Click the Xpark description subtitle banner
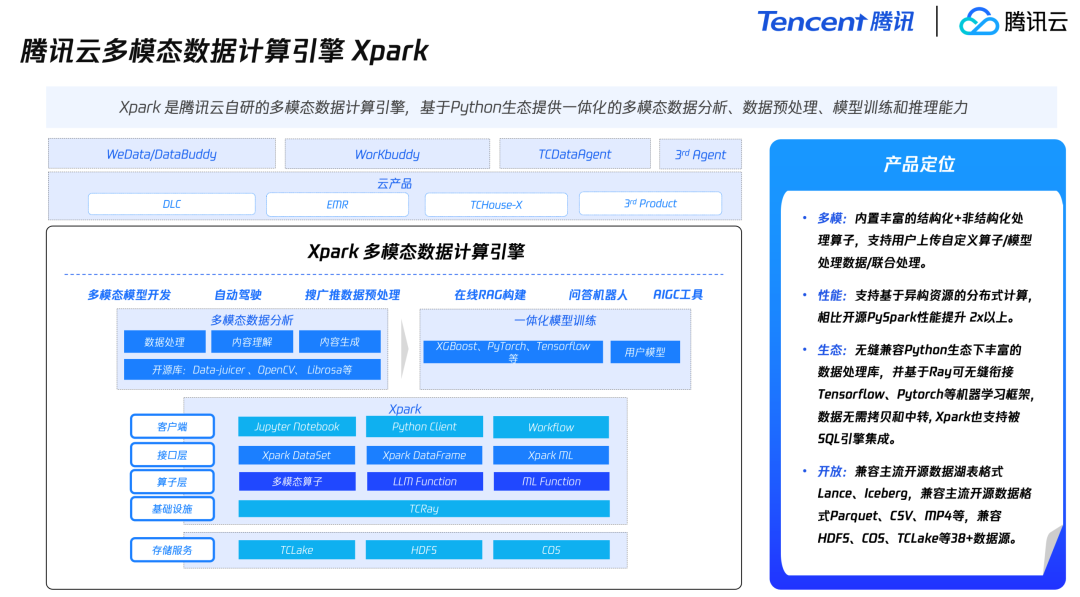 coord(551,107)
